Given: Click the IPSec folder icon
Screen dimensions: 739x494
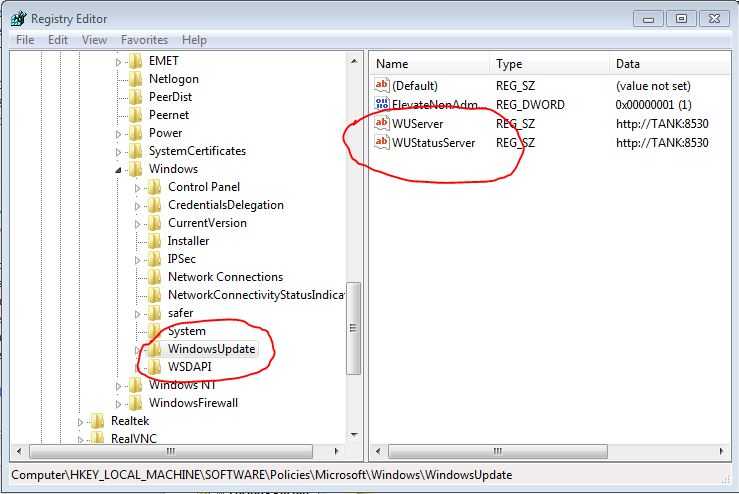Looking at the screenshot, I should (155, 259).
